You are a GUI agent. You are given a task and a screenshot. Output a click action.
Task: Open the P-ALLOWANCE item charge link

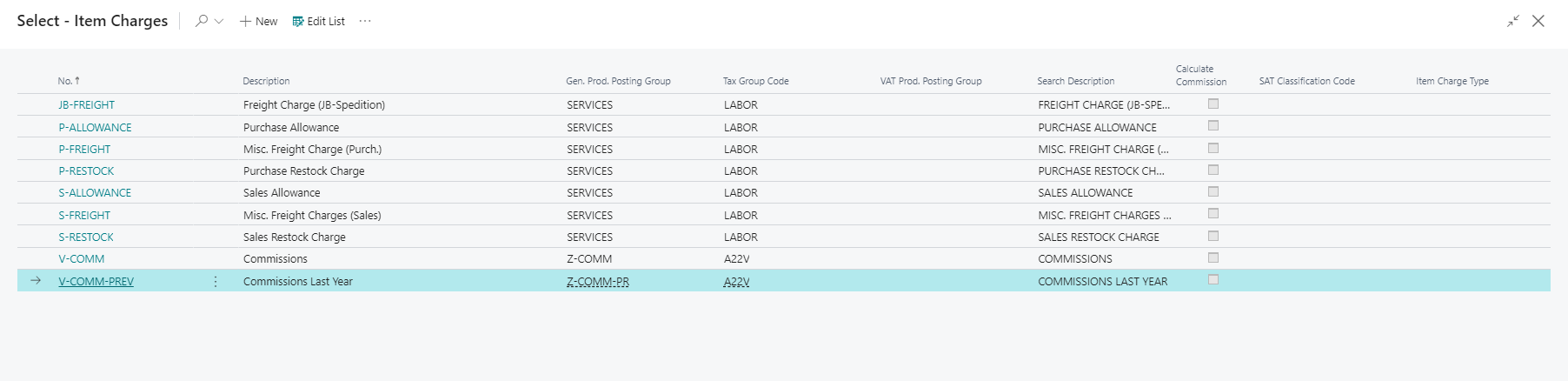(95, 127)
